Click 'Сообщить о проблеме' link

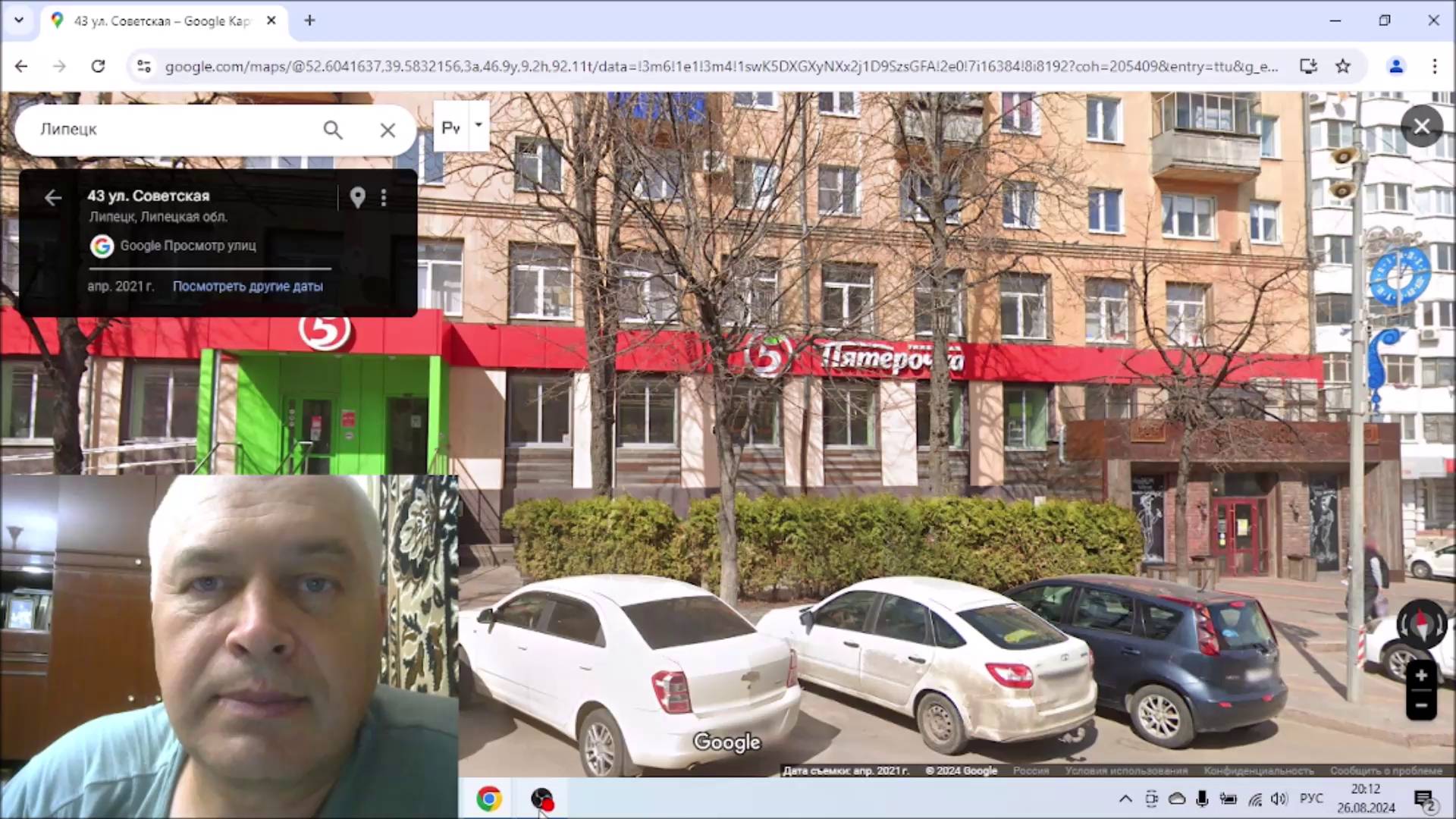[x=1385, y=770]
